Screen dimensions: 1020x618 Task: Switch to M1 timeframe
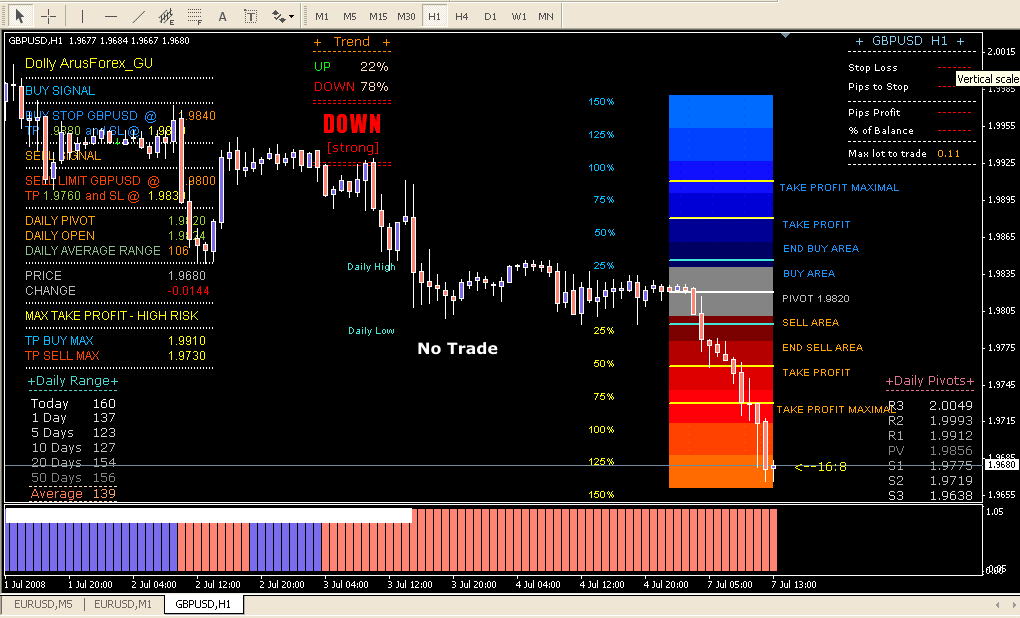[321, 17]
